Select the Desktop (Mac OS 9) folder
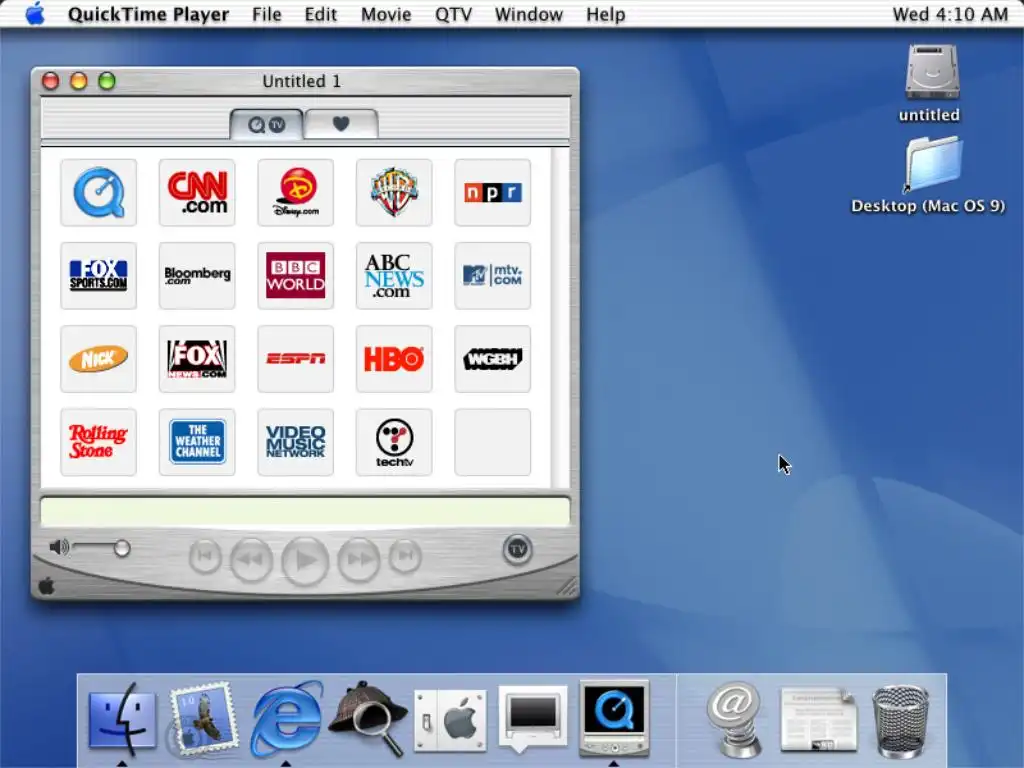1024x768 pixels. (x=933, y=165)
